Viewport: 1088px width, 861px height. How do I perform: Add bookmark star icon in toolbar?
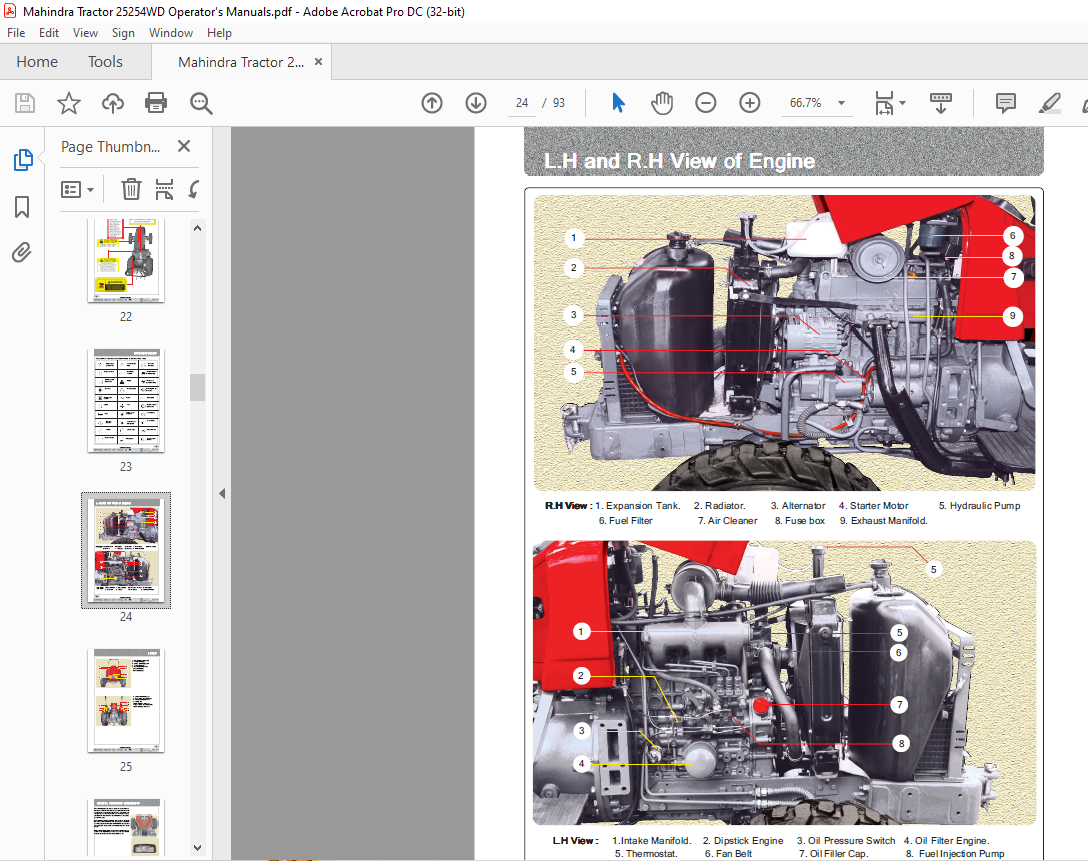tap(69, 103)
